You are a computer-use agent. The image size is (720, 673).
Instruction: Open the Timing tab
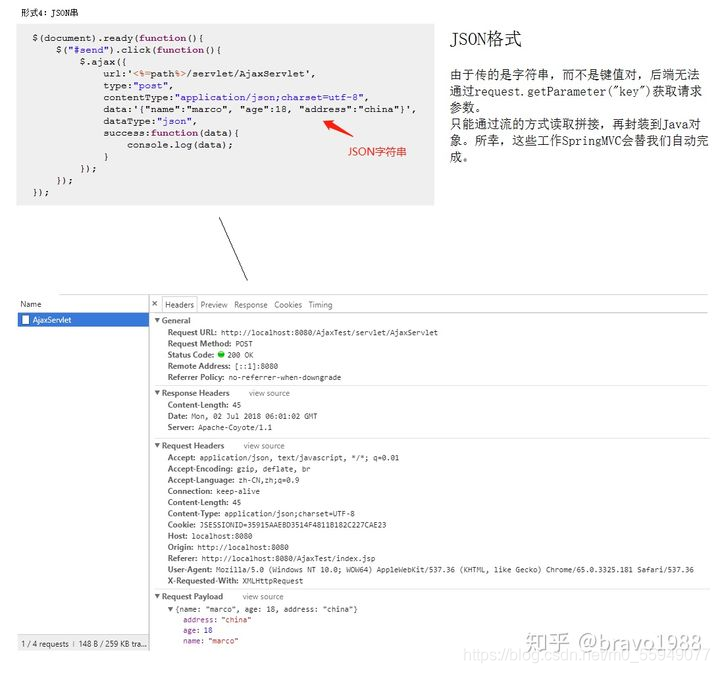tap(321, 305)
